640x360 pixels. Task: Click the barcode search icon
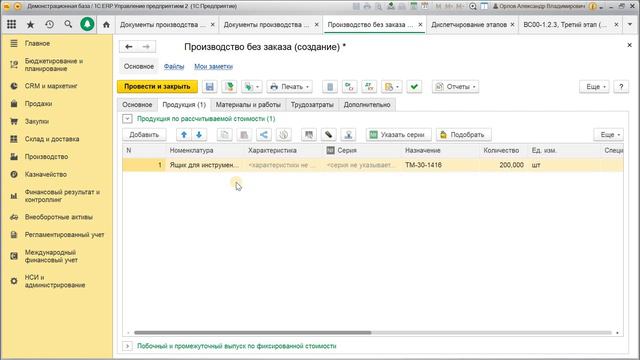(309, 135)
